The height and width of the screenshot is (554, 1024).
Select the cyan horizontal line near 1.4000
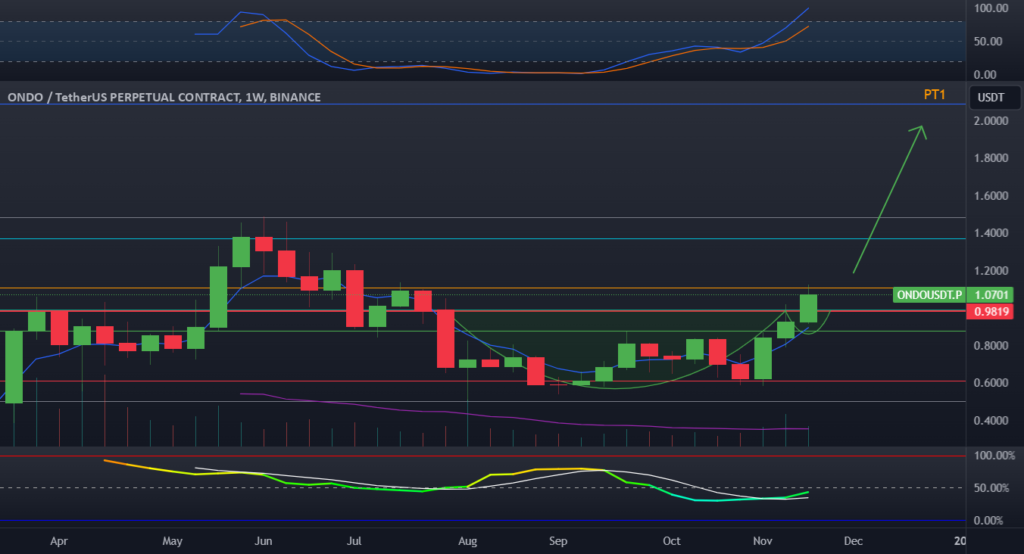pos(600,238)
